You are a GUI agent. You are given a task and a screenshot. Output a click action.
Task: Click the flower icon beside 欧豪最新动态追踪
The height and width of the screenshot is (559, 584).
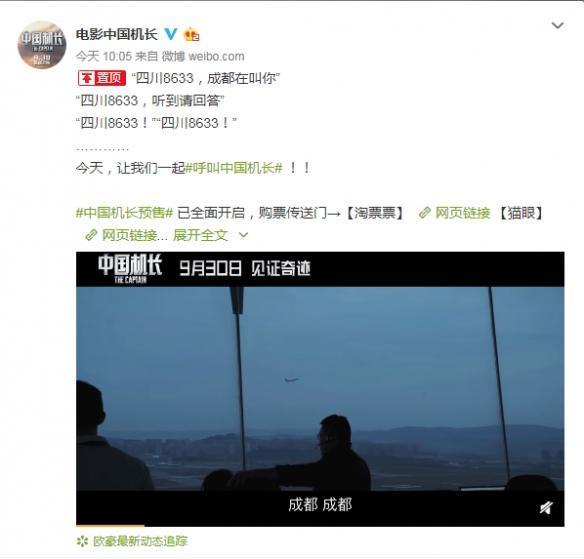(x=82, y=541)
